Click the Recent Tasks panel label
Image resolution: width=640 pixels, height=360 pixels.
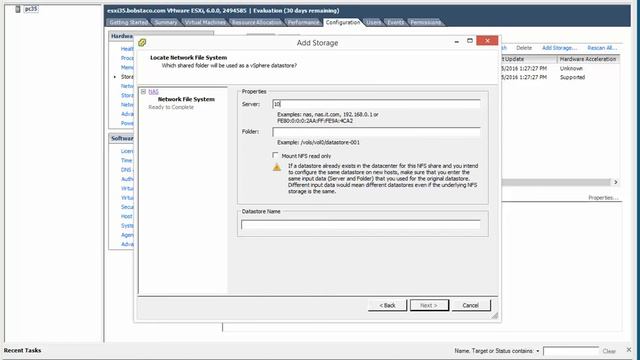(22, 350)
